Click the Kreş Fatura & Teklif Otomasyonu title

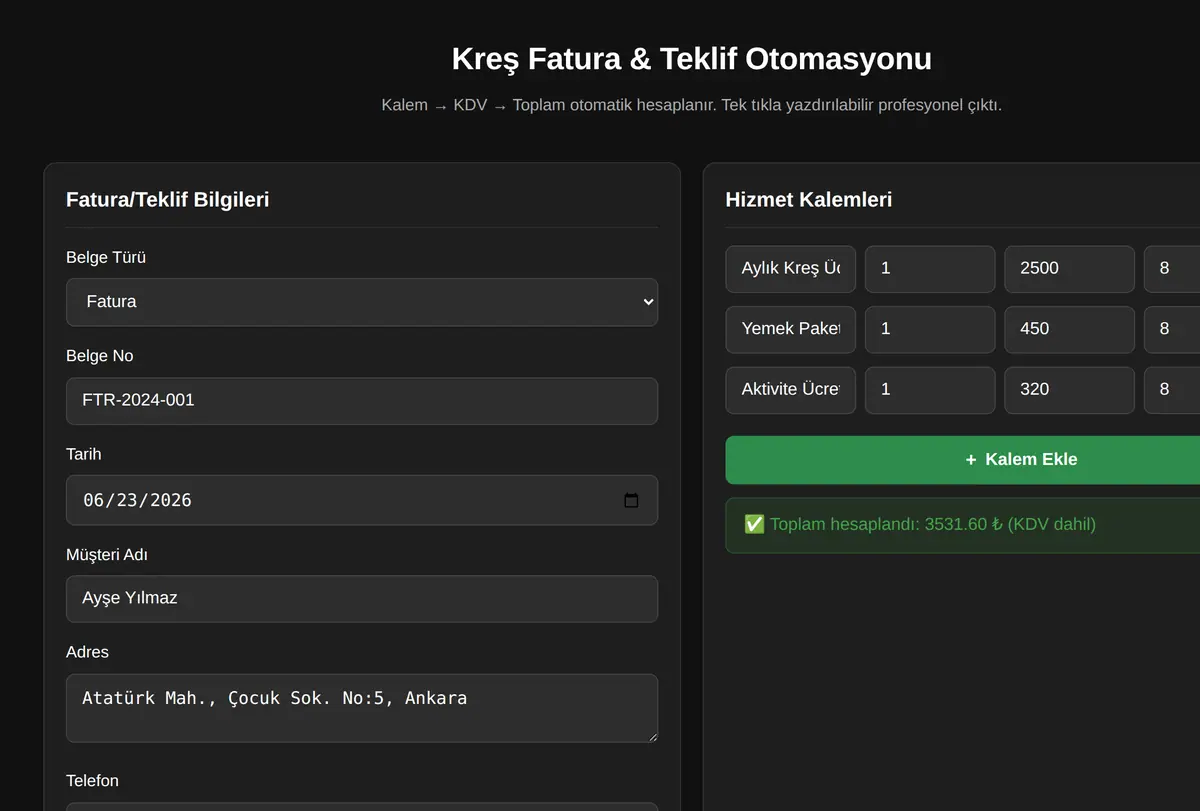[691, 59]
